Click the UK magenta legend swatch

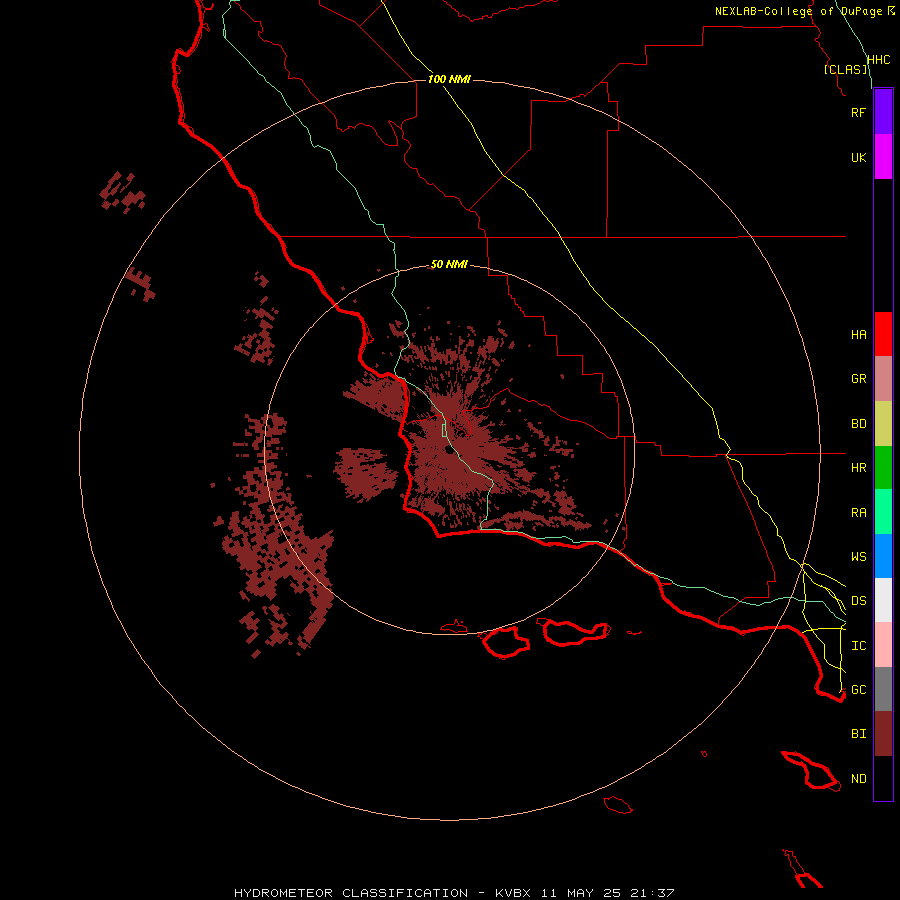883,157
